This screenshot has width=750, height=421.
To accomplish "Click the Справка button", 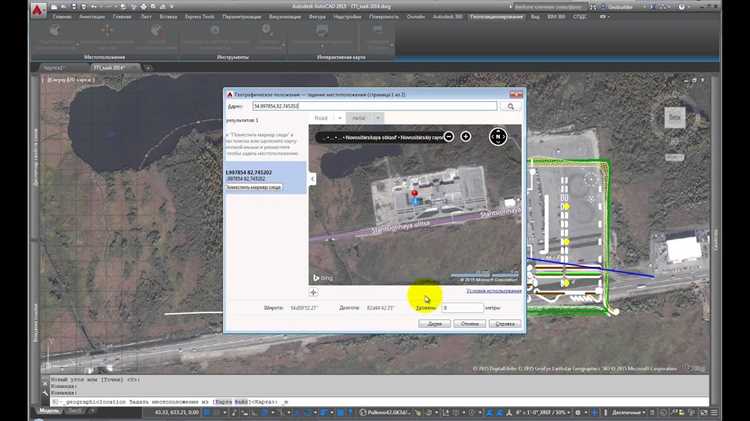I will (505, 324).
